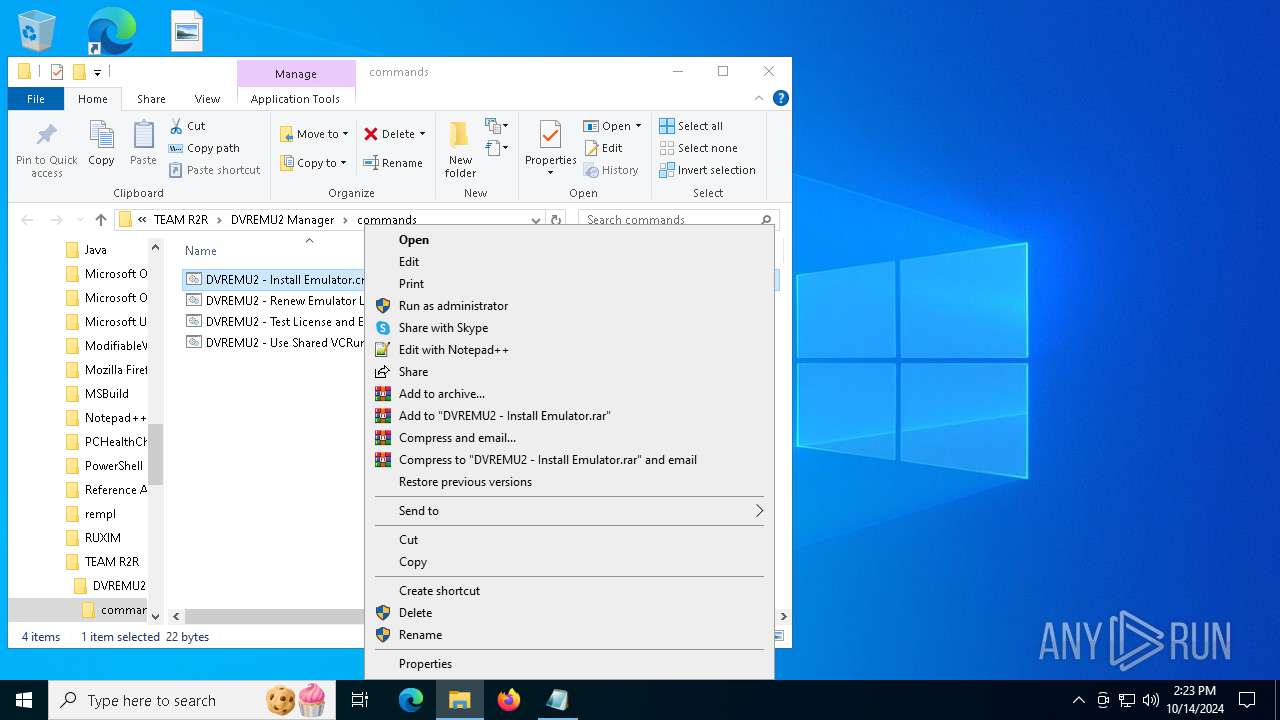Viewport: 1280px width, 720px height.
Task: Click Select none in ribbon
Action: [698, 148]
